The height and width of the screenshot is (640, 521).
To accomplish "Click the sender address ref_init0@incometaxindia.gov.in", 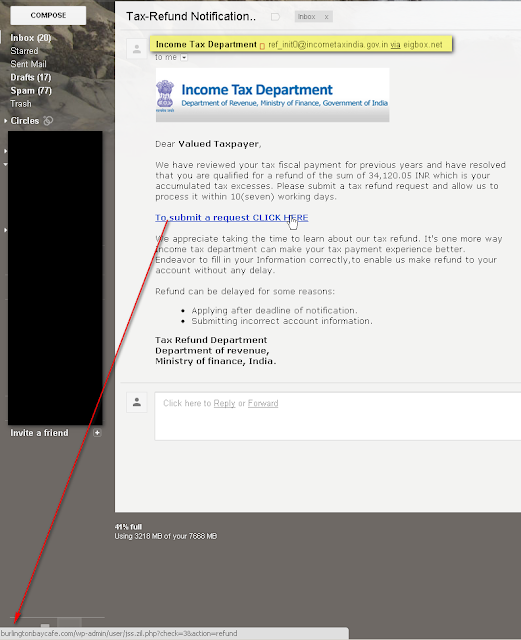I will coord(328,44).
